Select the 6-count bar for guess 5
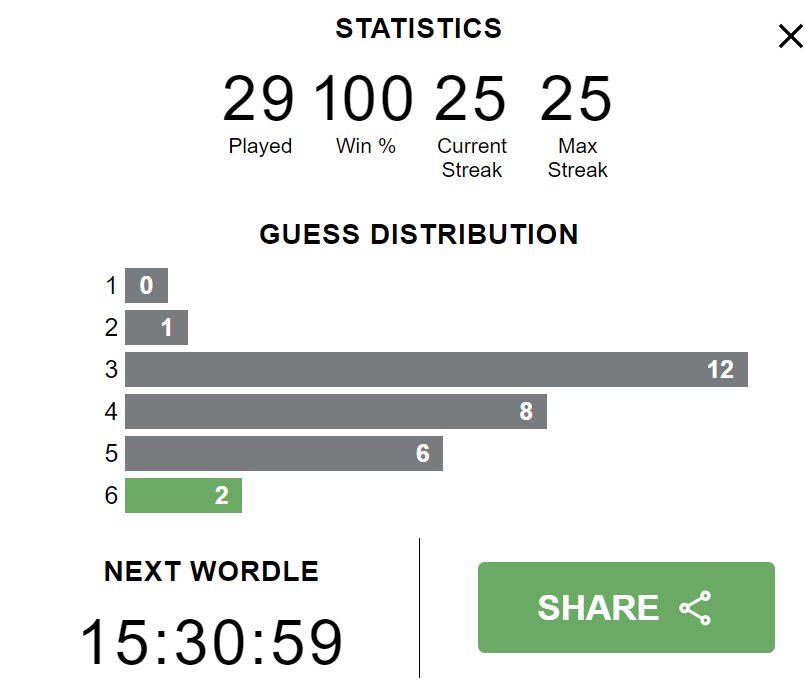This screenshot has height=681, width=805. tap(284, 453)
